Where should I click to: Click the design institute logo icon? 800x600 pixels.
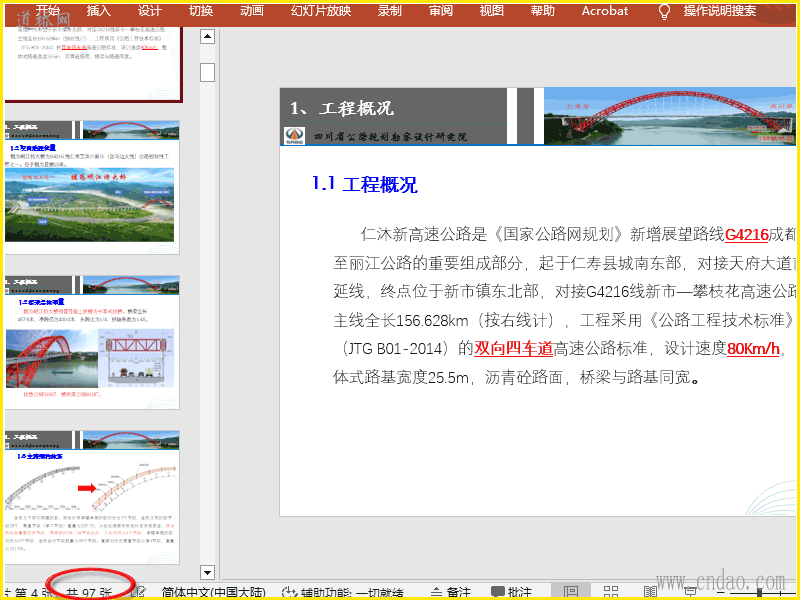pyautogui.click(x=294, y=136)
